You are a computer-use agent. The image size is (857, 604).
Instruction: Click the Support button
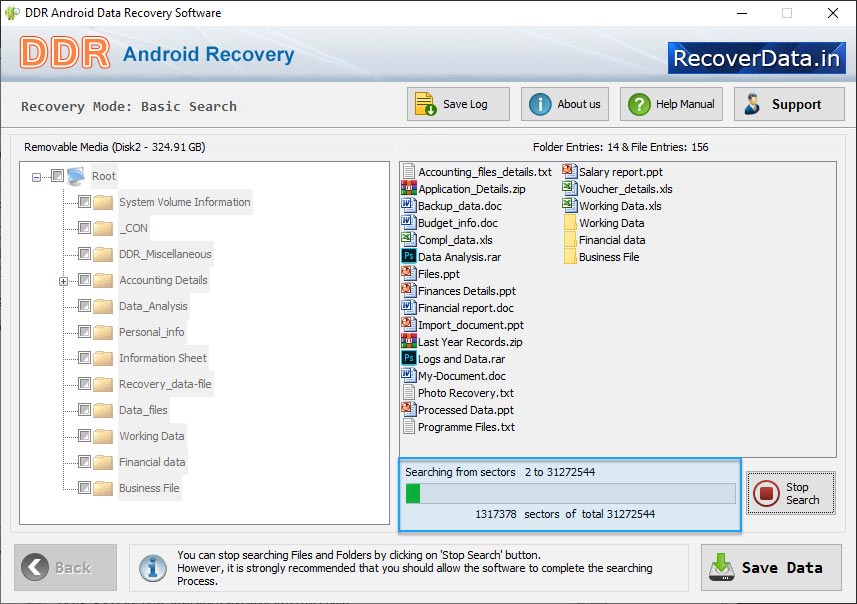(789, 104)
